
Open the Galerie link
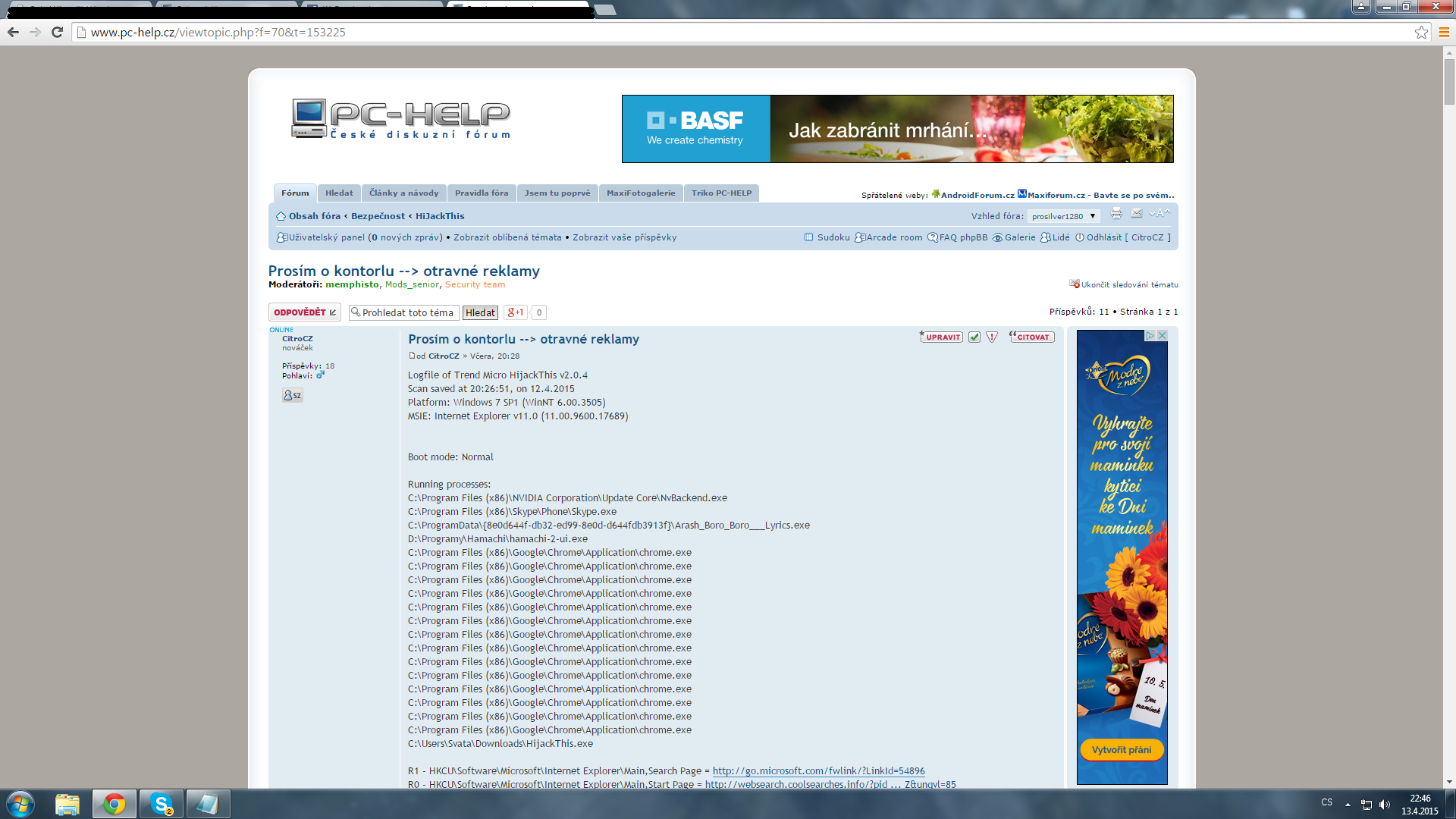(x=1020, y=237)
